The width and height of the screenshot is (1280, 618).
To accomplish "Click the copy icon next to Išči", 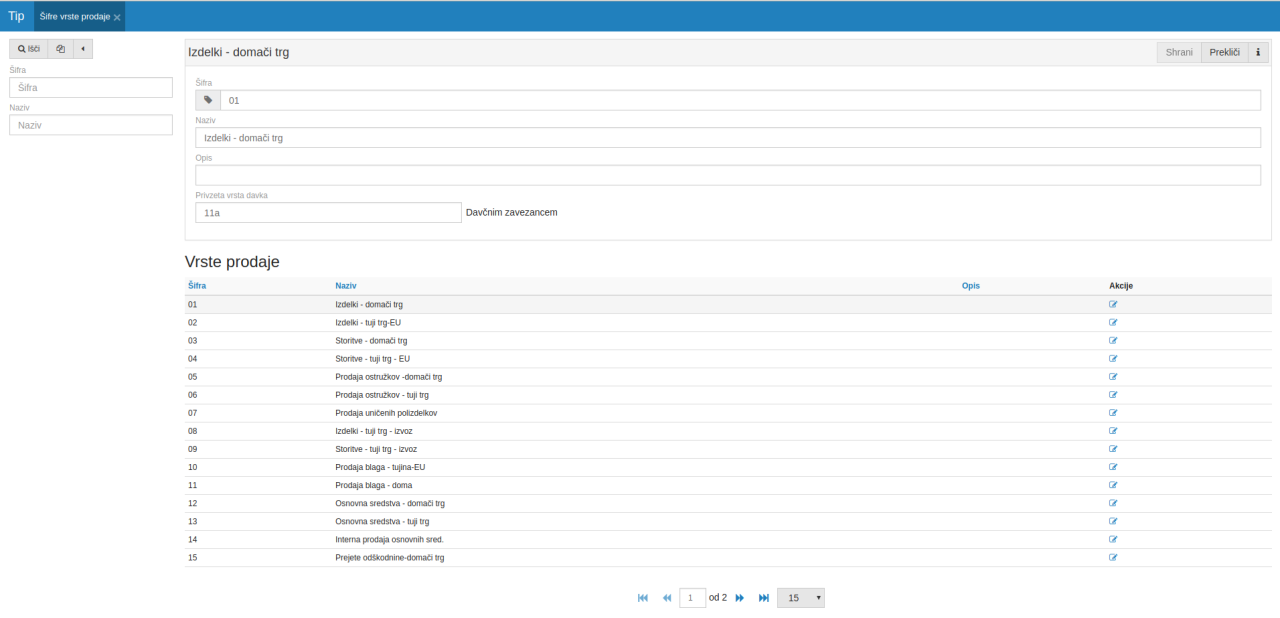I will pos(61,49).
